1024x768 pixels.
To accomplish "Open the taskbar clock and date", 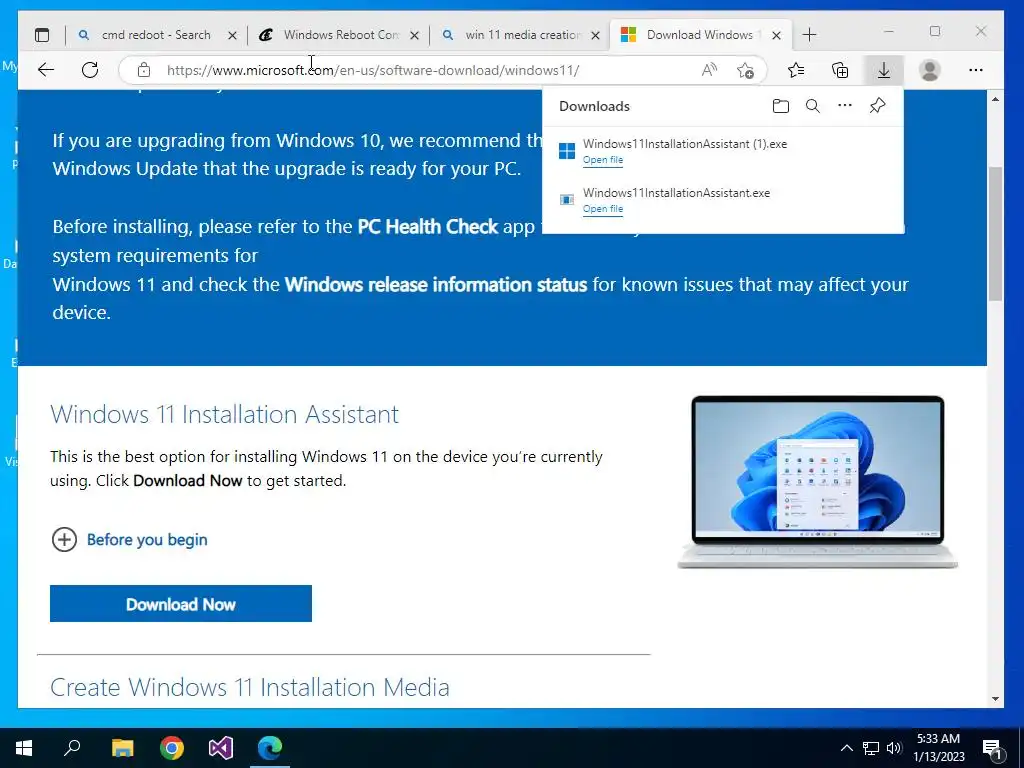I will 938,748.
